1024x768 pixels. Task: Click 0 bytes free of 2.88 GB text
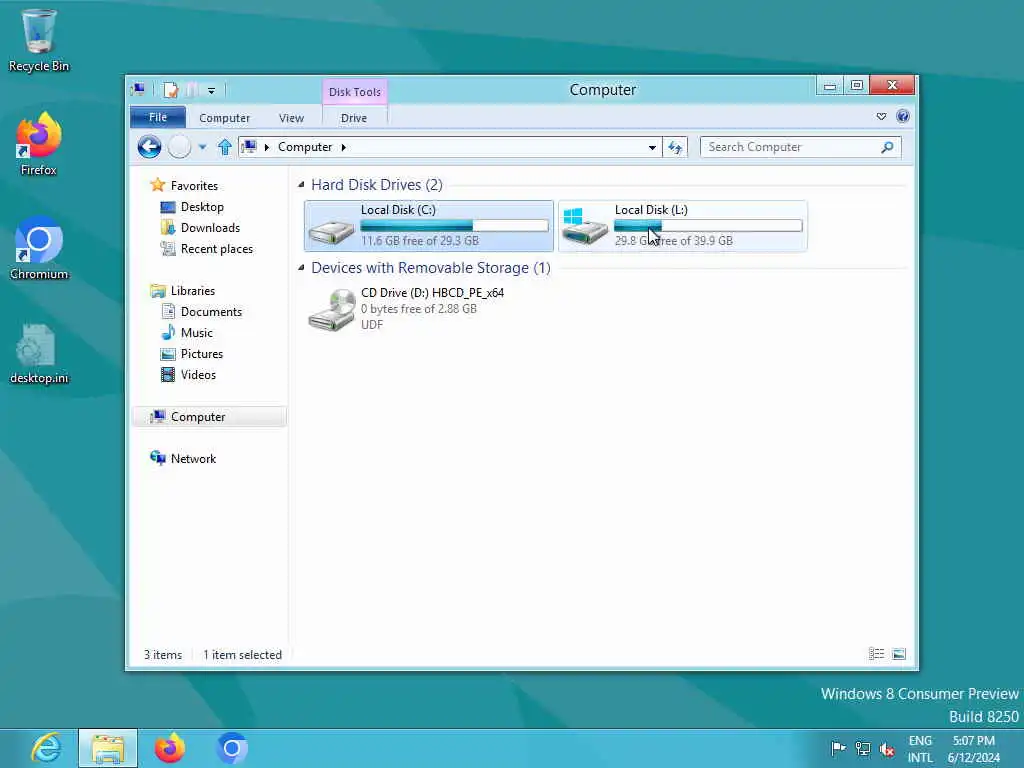(419, 309)
